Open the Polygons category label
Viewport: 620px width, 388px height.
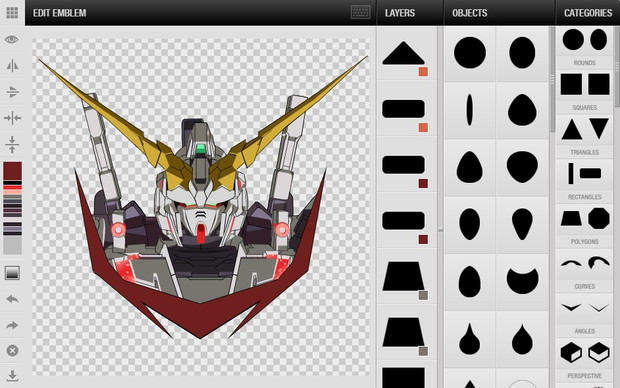click(584, 242)
